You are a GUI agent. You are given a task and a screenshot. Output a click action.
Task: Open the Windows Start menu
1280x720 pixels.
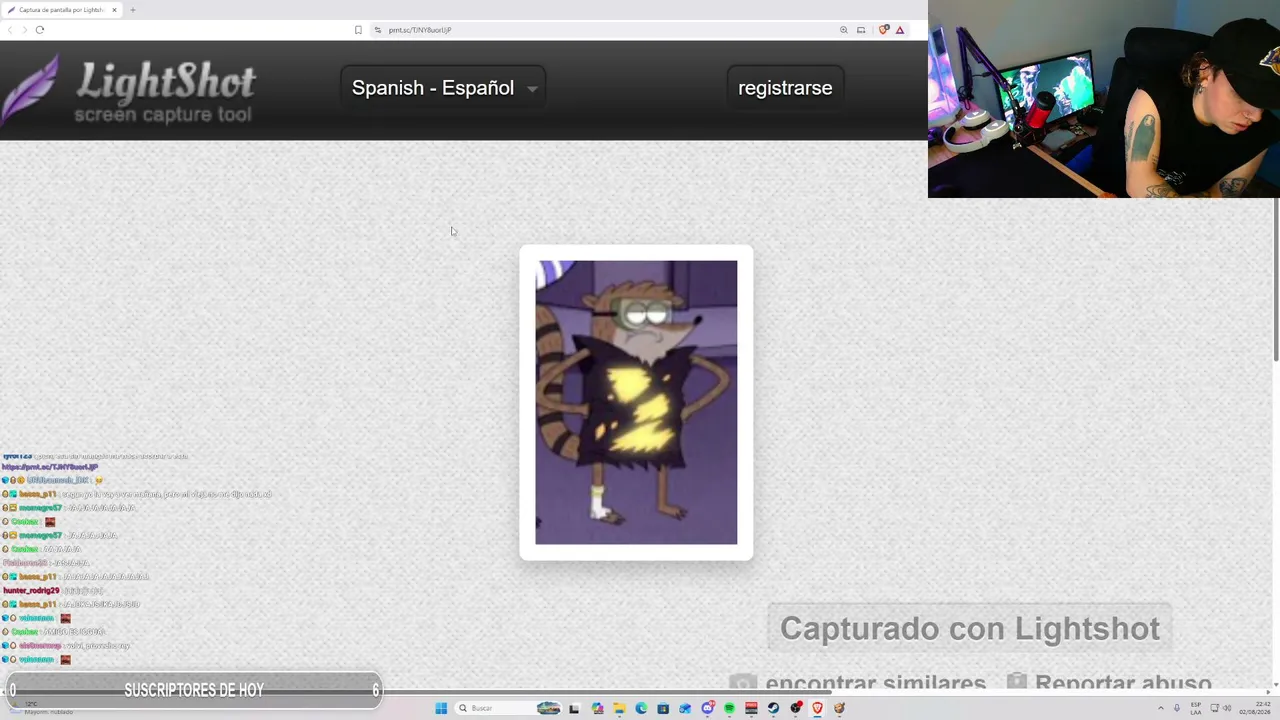[441, 708]
